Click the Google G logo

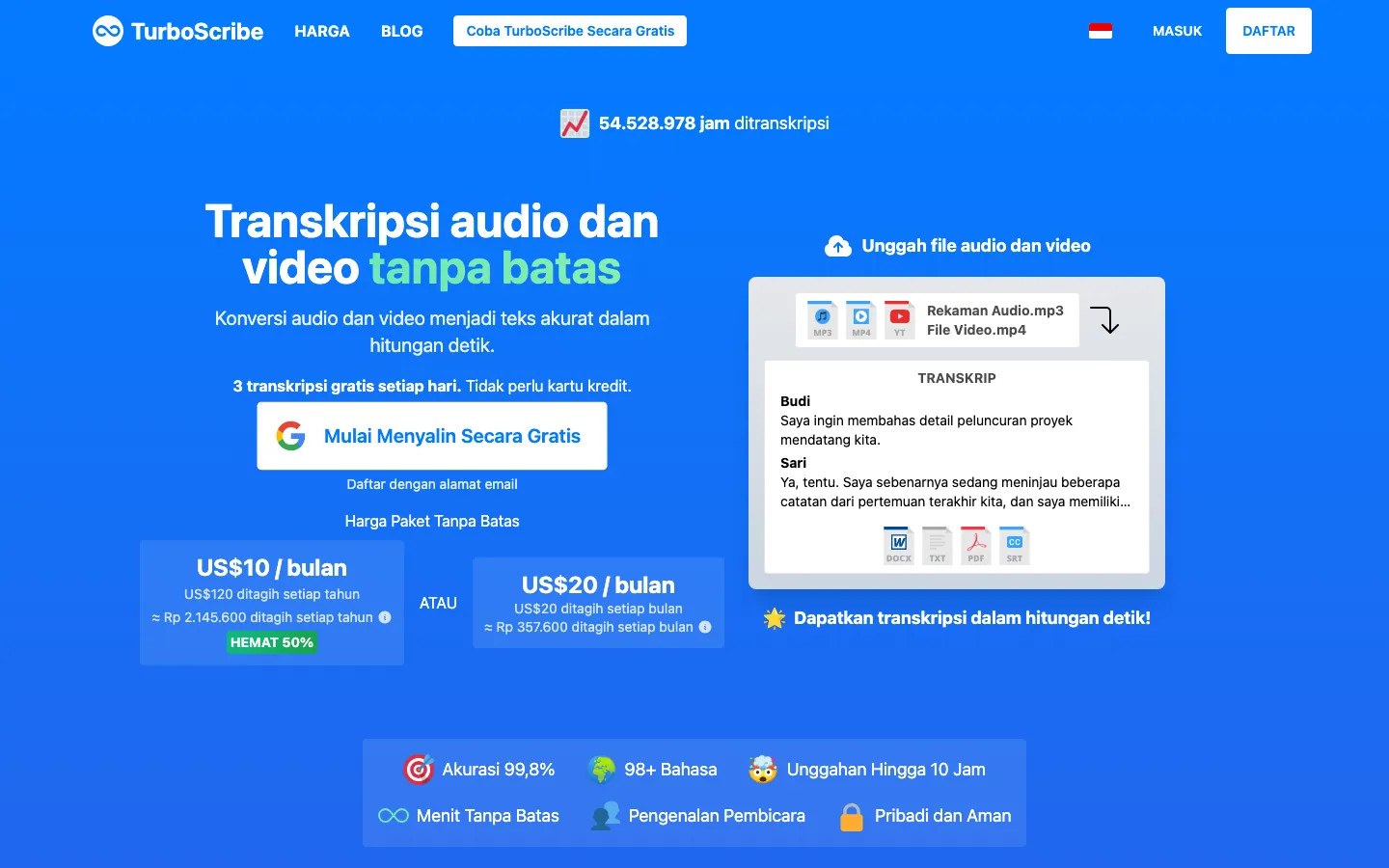291,436
